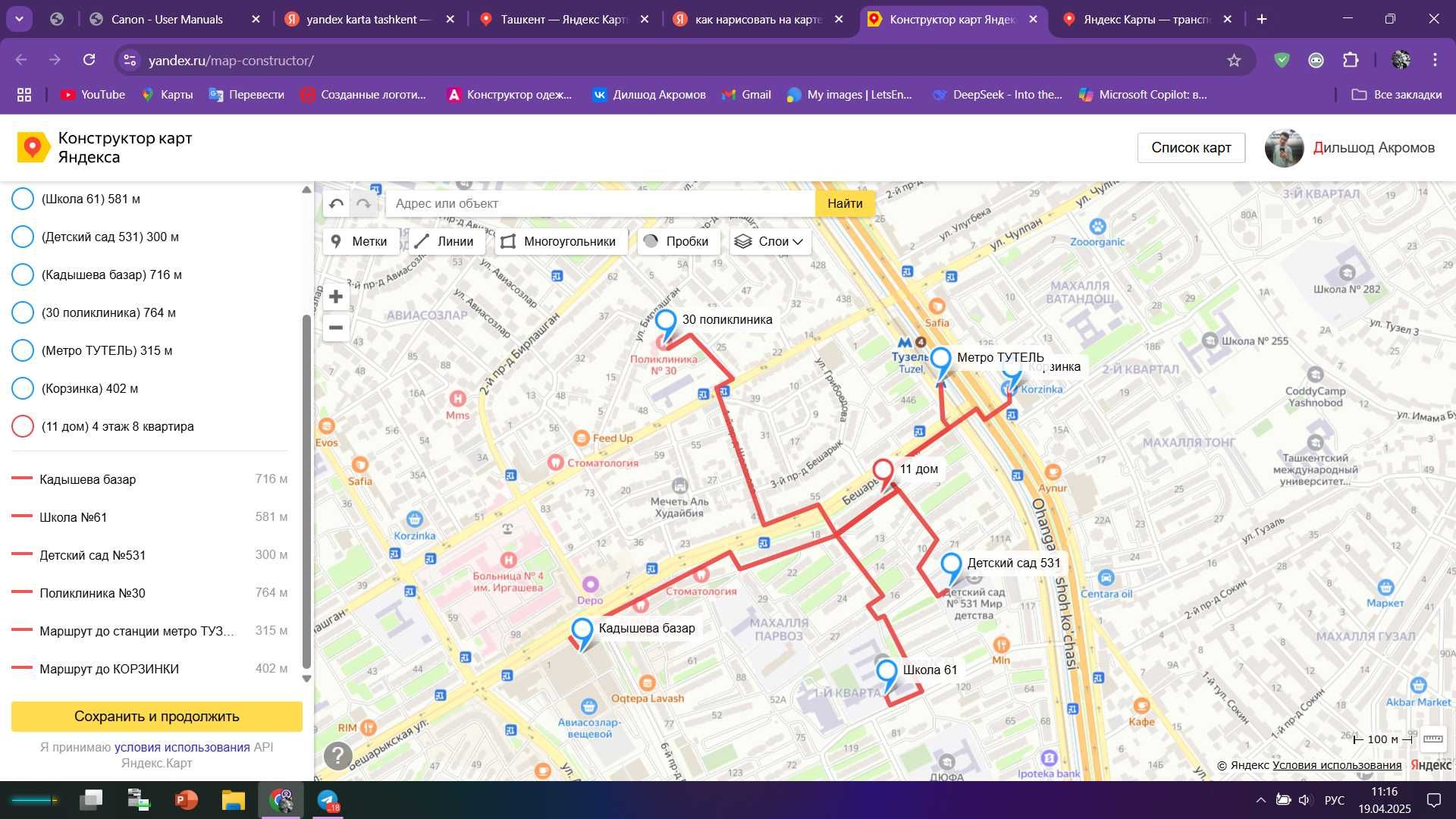Open Telegram from the taskbar
This screenshot has width=1456, height=819.
(x=328, y=800)
